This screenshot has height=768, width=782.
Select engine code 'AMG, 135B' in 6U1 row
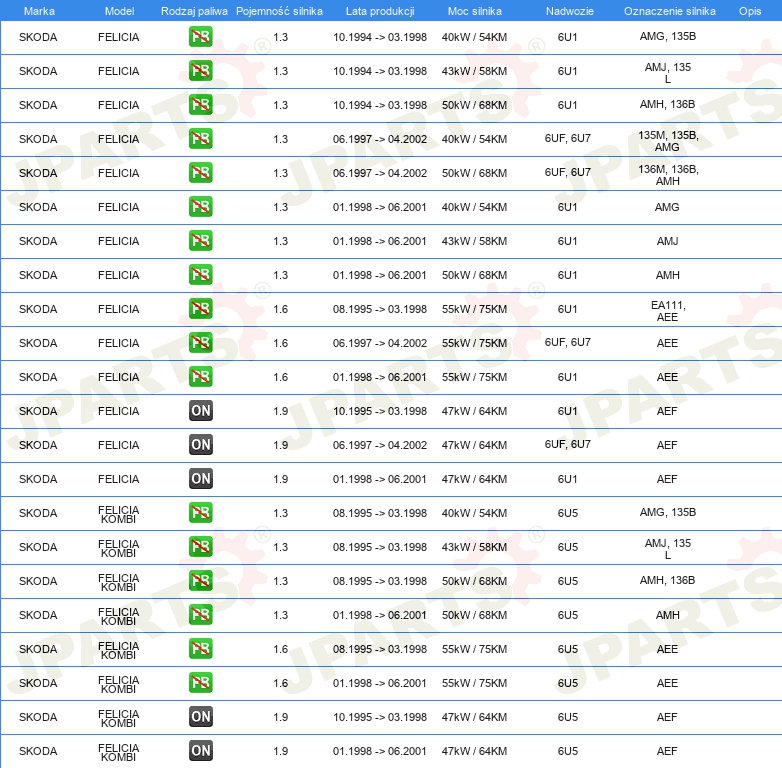coord(668,36)
